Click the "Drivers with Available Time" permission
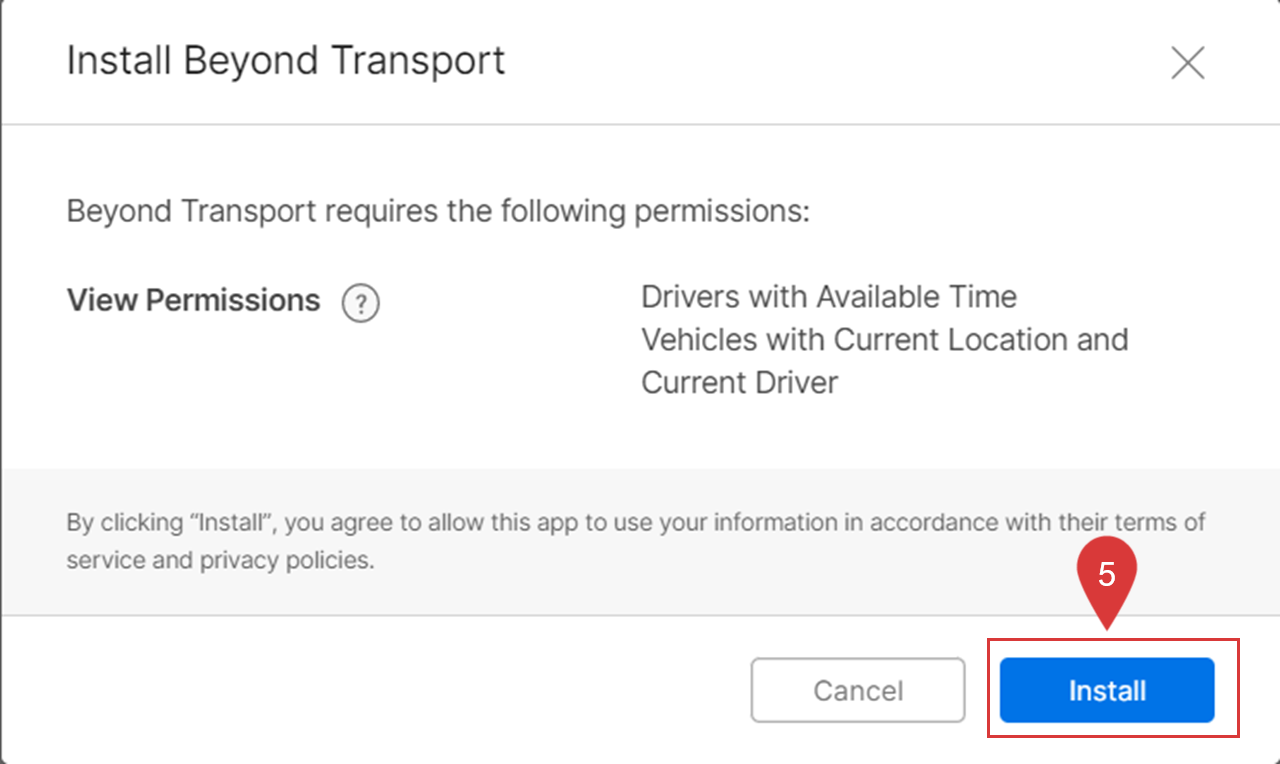 828,297
